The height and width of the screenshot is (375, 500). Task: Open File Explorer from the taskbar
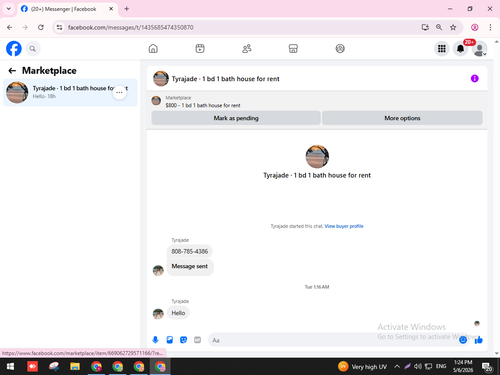(x=75, y=367)
